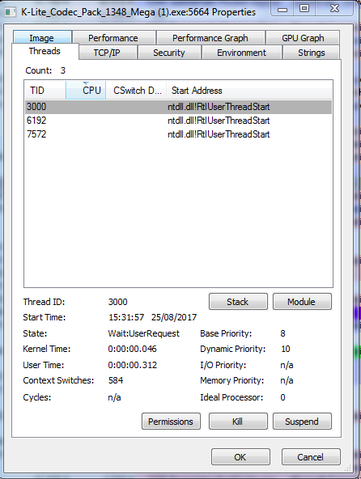Click the Context Switches value 584
The width and height of the screenshot is (361, 479).
(x=116, y=380)
